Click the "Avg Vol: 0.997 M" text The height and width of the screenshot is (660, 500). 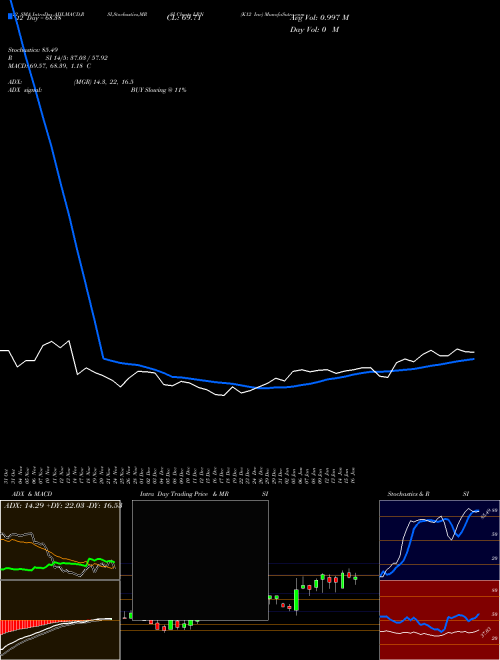(x=319, y=17)
